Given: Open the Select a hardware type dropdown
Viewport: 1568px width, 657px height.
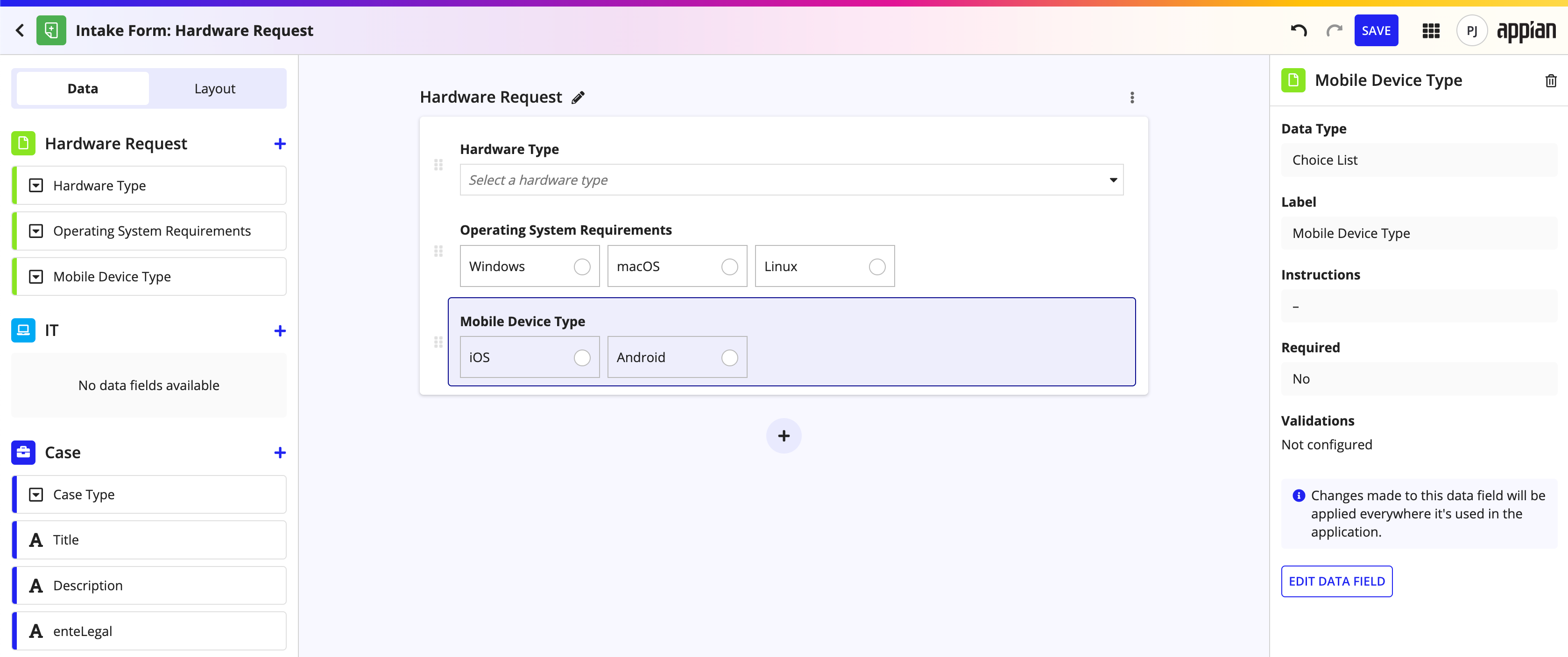Looking at the screenshot, I should (791, 180).
